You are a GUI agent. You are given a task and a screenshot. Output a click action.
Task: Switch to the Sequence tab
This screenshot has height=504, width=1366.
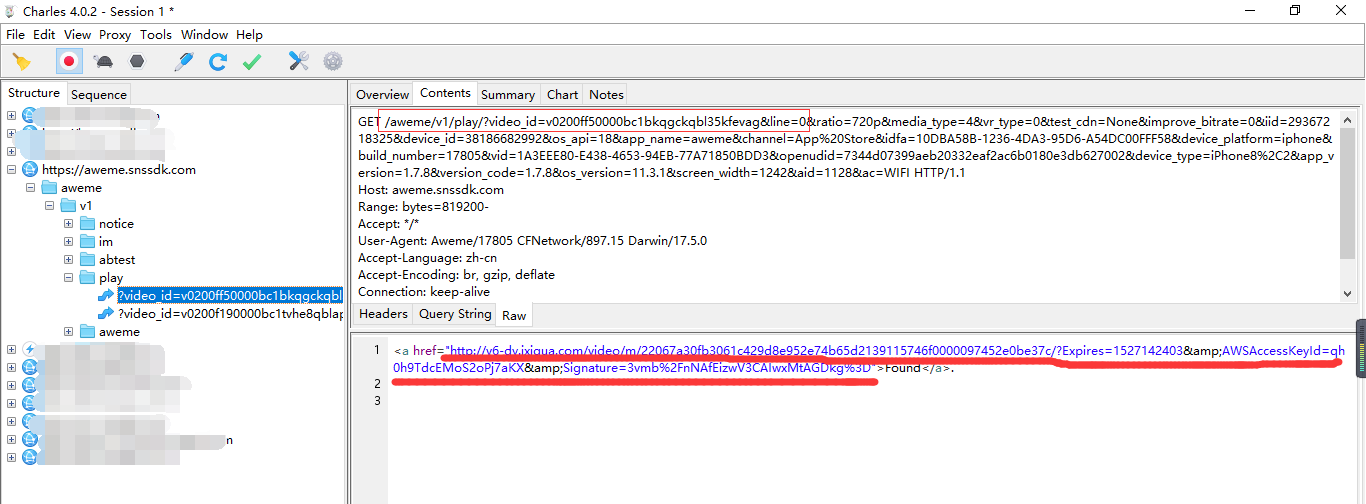[99, 94]
